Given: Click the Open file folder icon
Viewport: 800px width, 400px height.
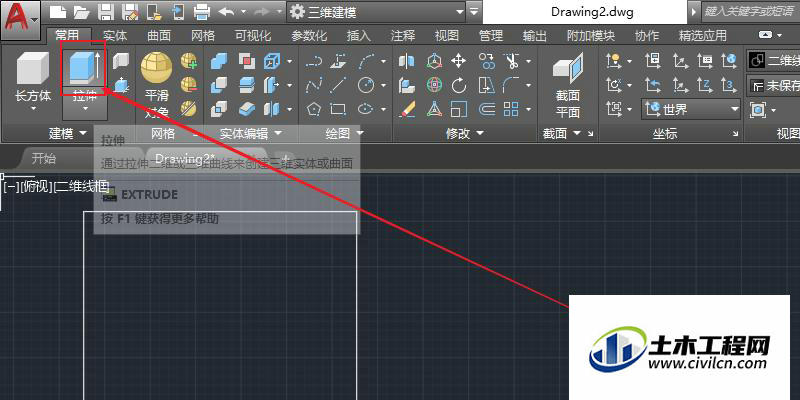Looking at the screenshot, I should pos(81,12).
